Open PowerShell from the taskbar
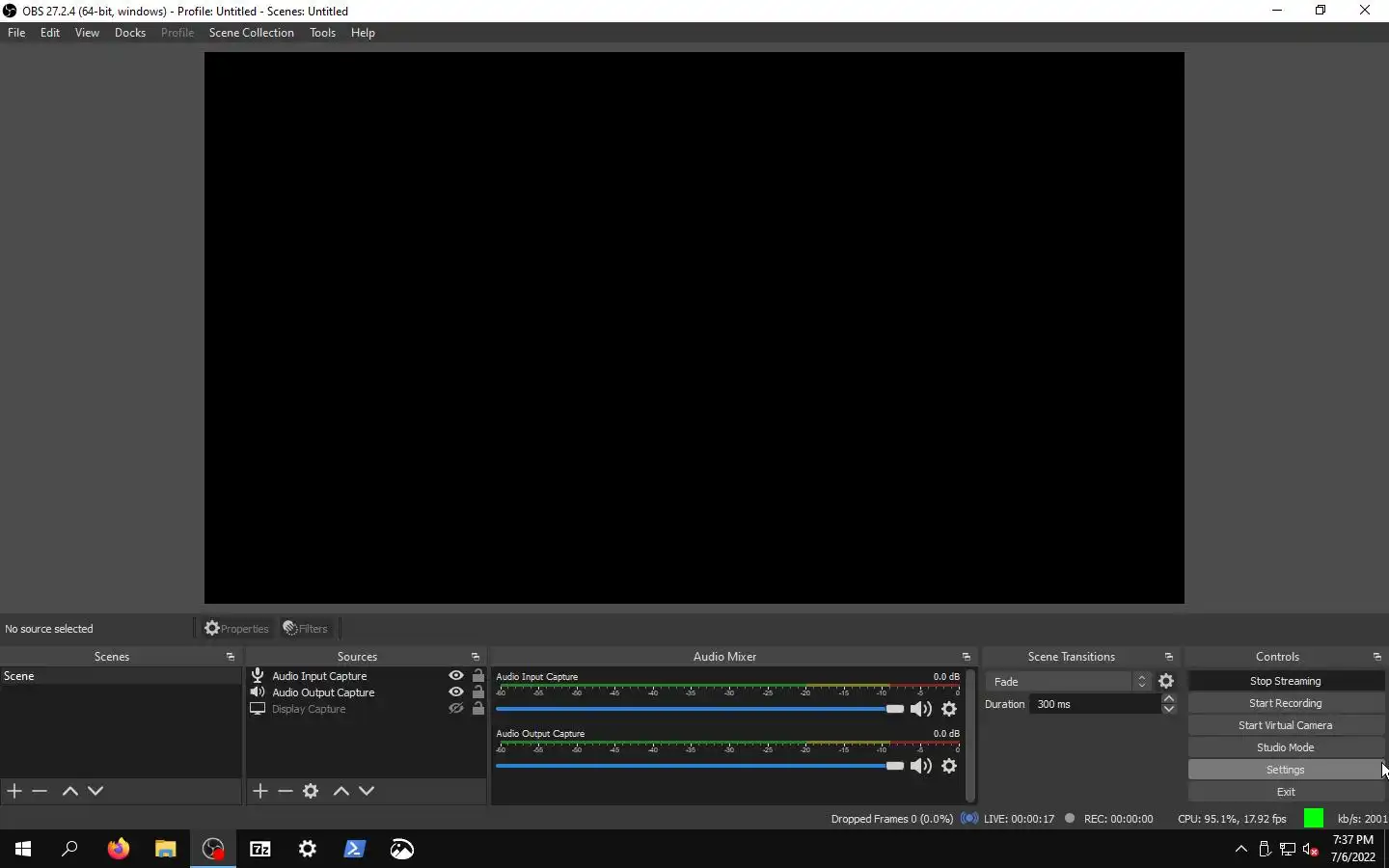The width and height of the screenshot is (1389, 868). [x=355, y=849]
